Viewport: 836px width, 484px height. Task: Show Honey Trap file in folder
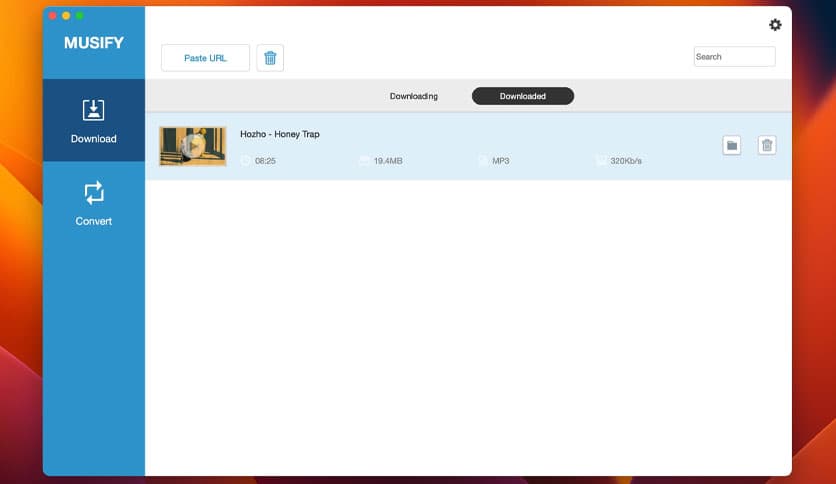coord(732,146)
